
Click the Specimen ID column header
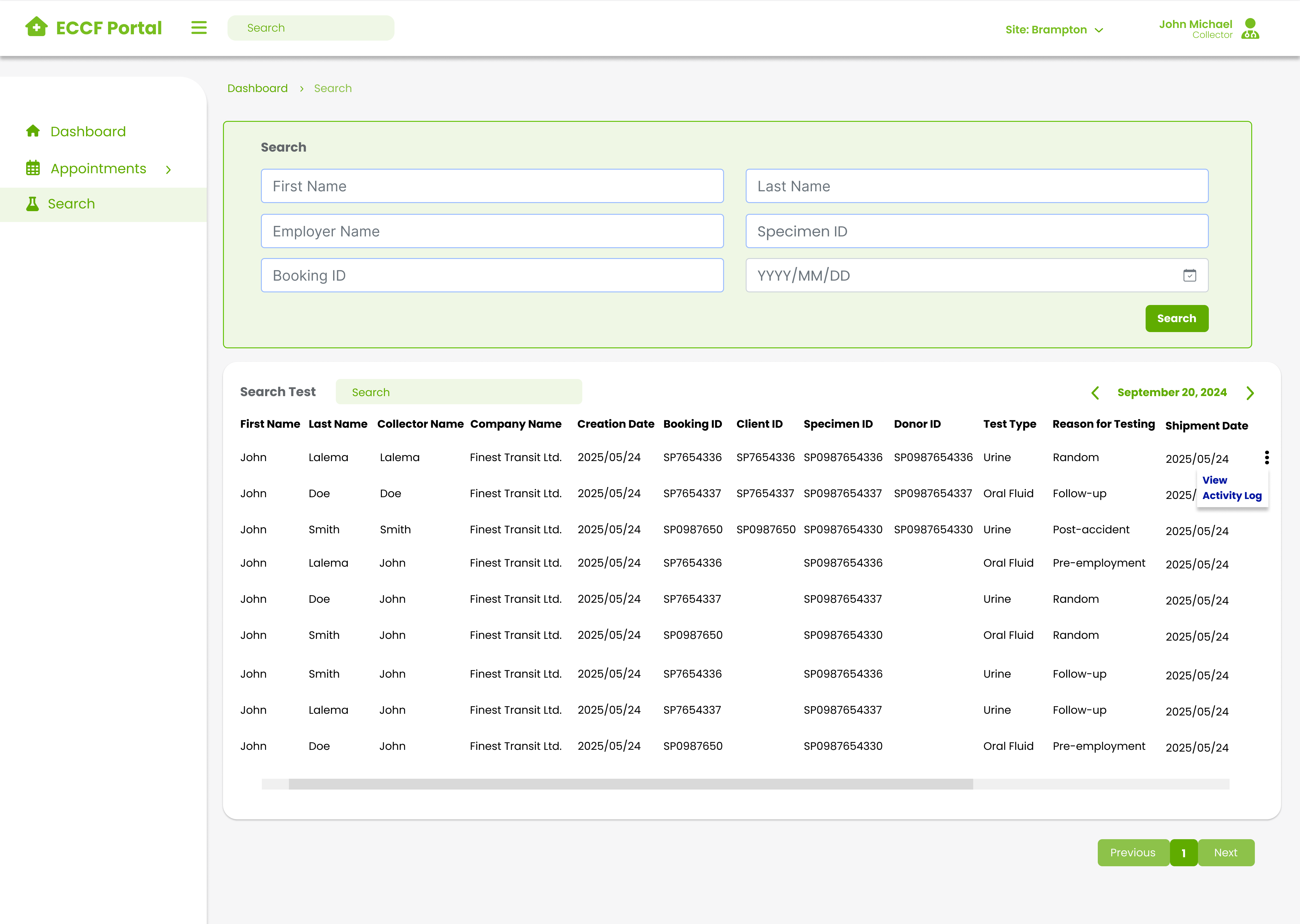[x=838, y=424]
